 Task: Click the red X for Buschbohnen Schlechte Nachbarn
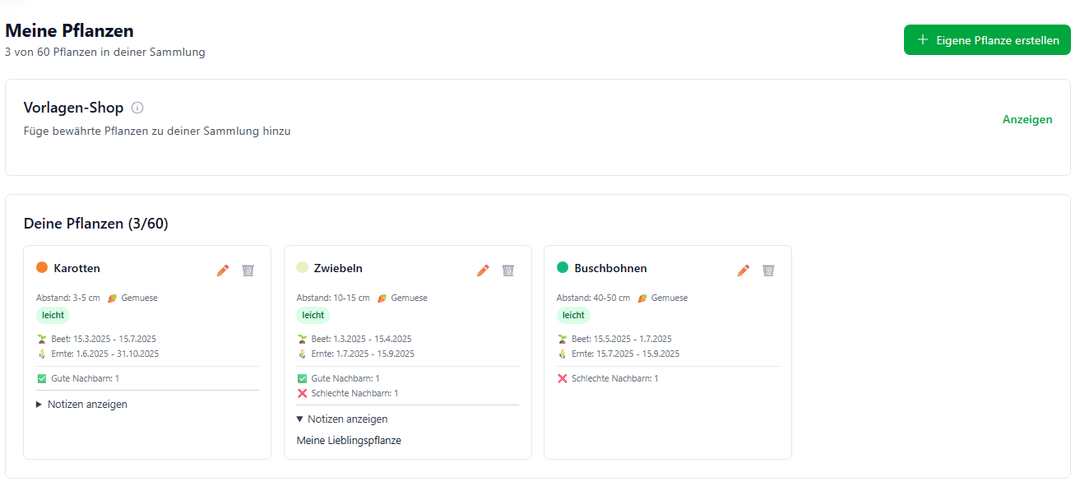click(562, 379)
